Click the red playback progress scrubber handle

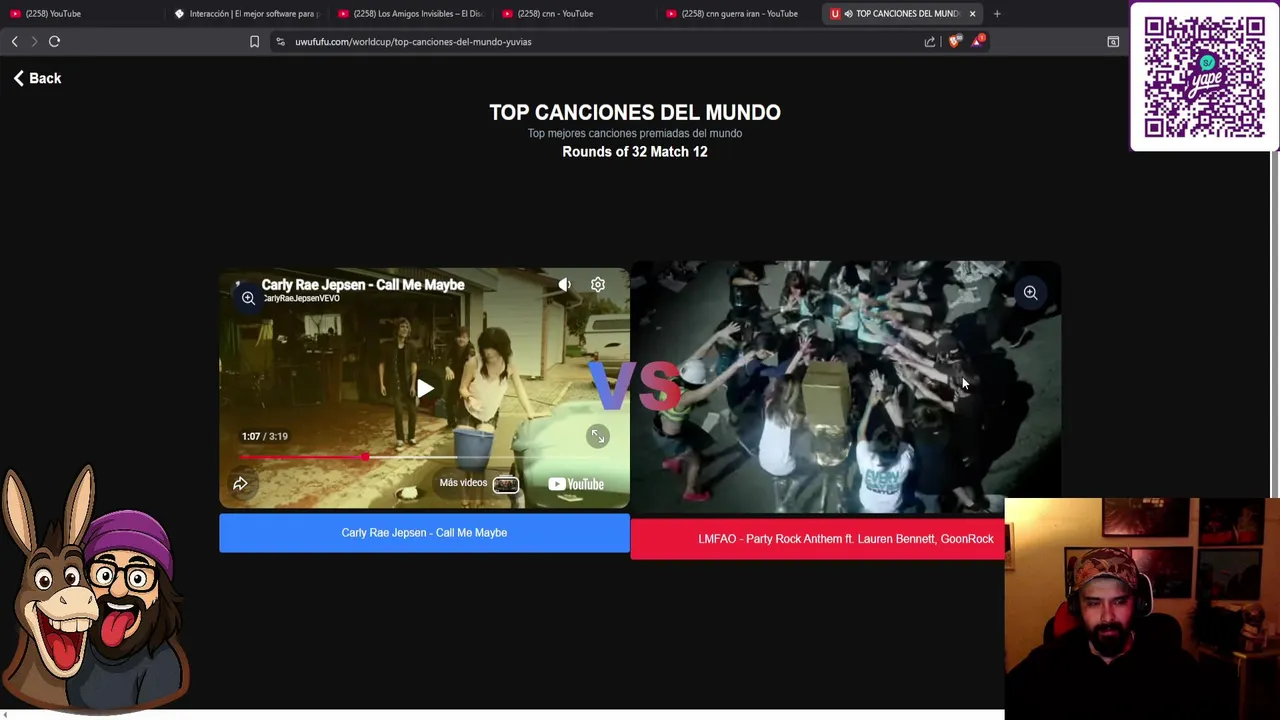[x=366, y=457]
